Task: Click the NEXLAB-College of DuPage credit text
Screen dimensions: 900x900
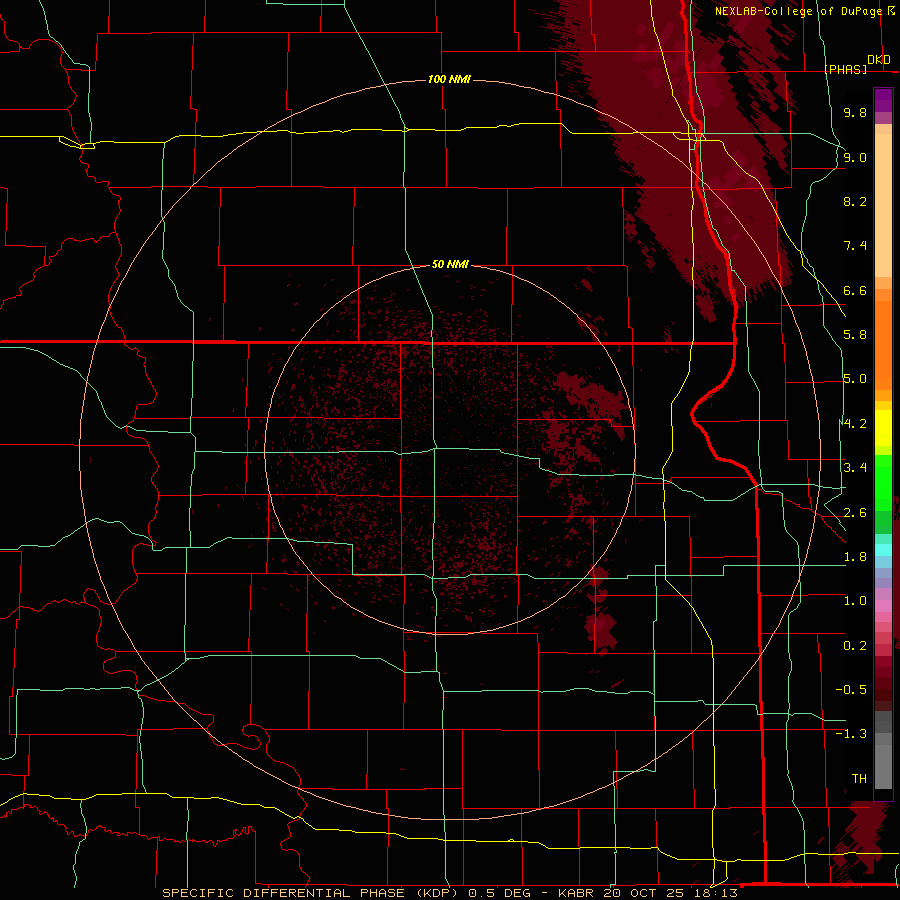Action: [798, 11]
